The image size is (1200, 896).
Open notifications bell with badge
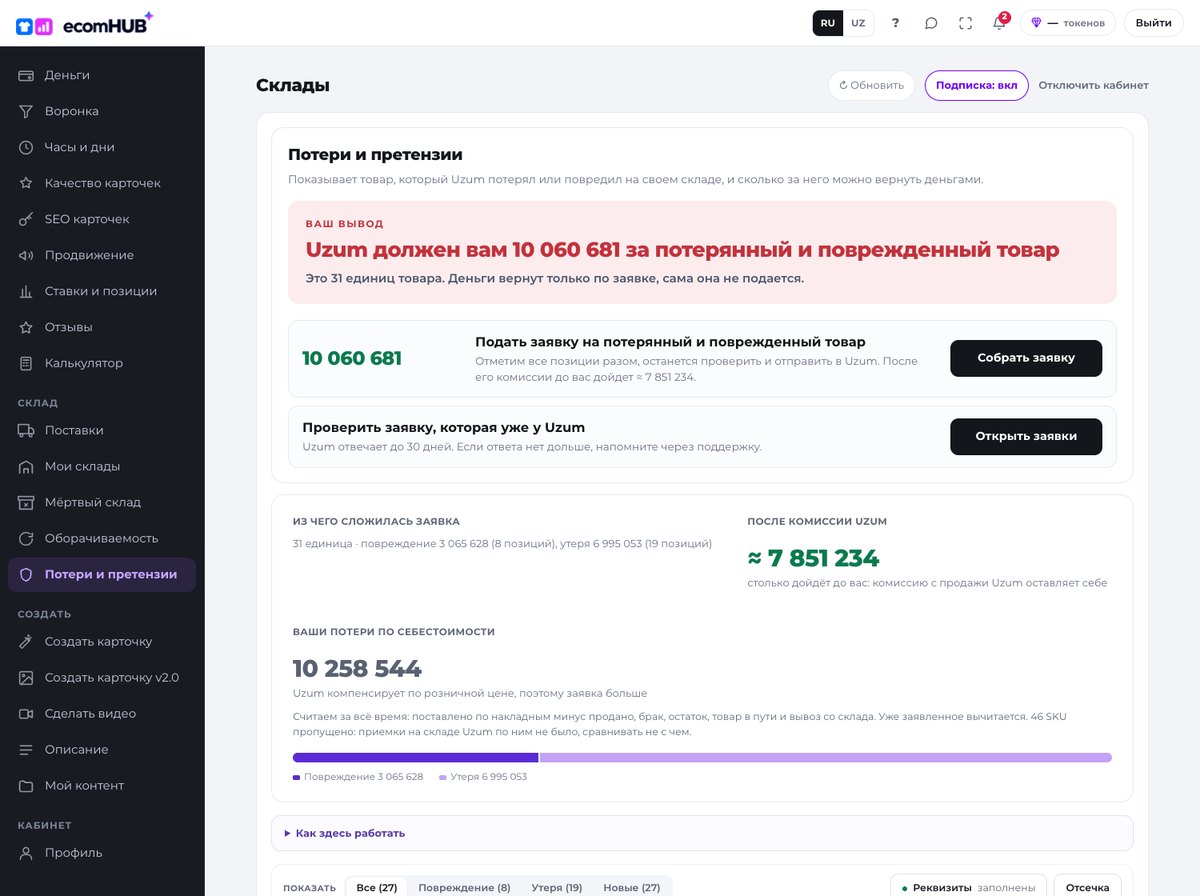(999, 22)
